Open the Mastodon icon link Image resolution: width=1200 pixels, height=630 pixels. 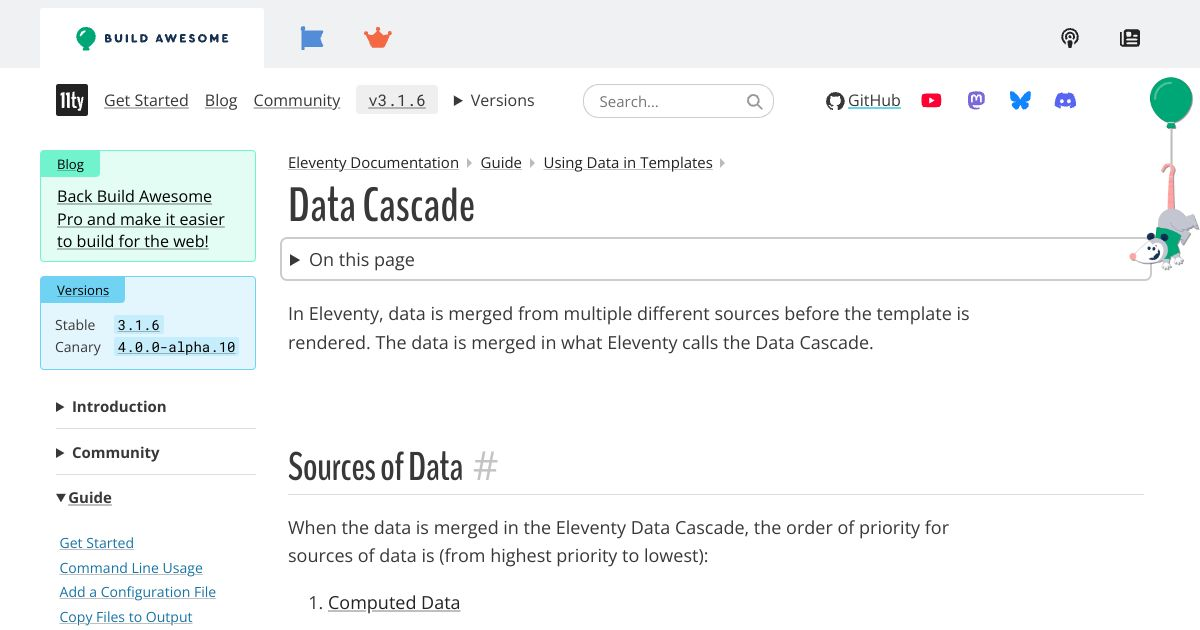[976, 100]
